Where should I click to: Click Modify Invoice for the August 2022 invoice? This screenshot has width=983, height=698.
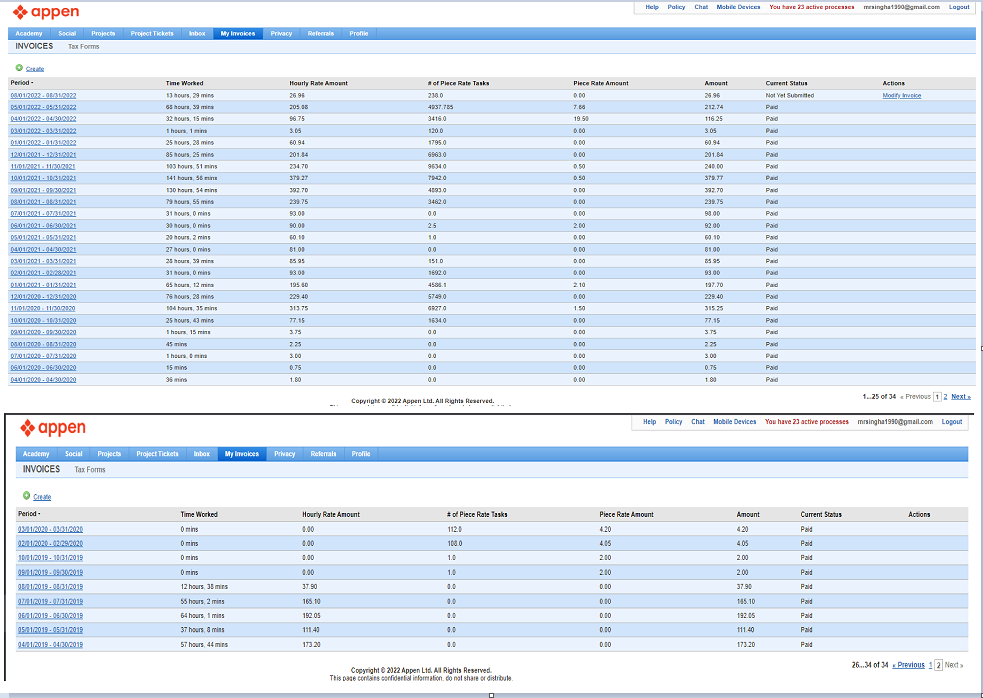click(x=902, y=95)
